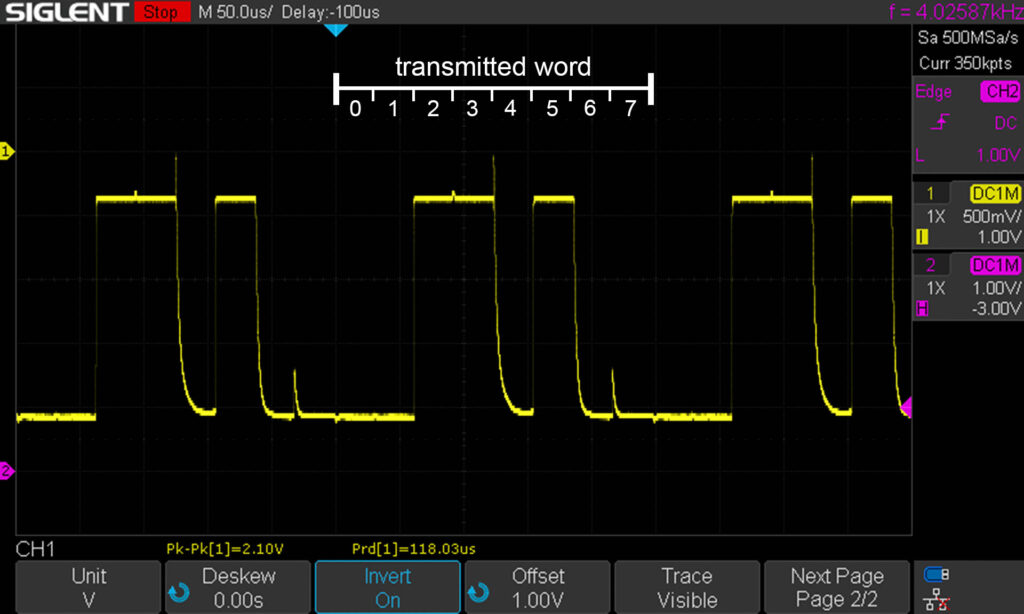Screen dimensions: 1024x614
Task: Toggle the Invert On option
Action: [387, 587]
